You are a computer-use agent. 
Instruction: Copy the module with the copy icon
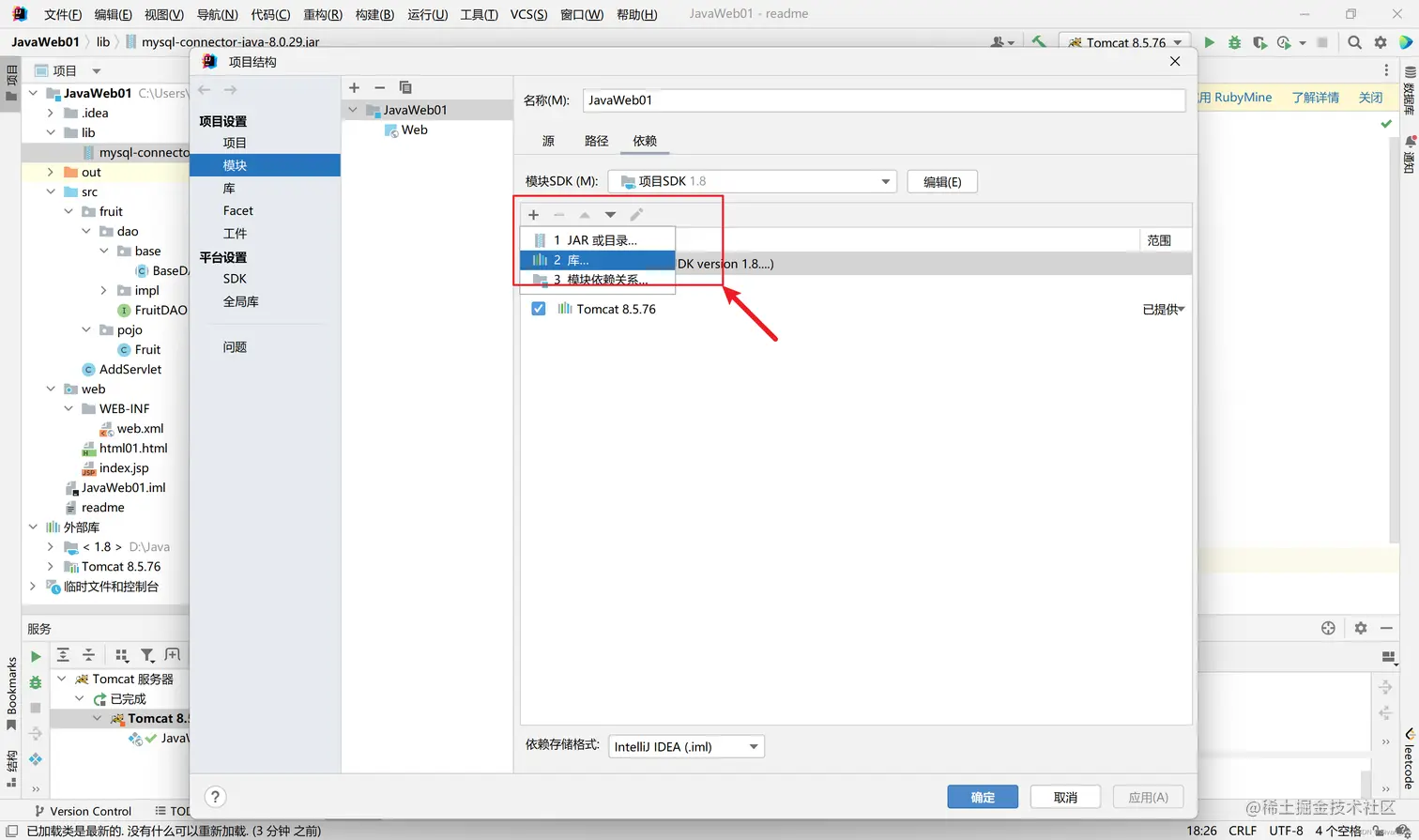[405, 87]
